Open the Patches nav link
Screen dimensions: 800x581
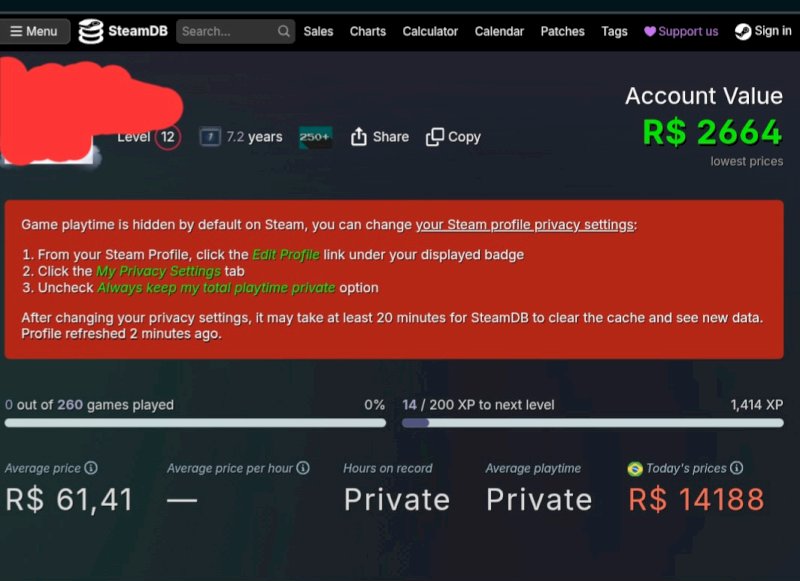click(562, 31)
